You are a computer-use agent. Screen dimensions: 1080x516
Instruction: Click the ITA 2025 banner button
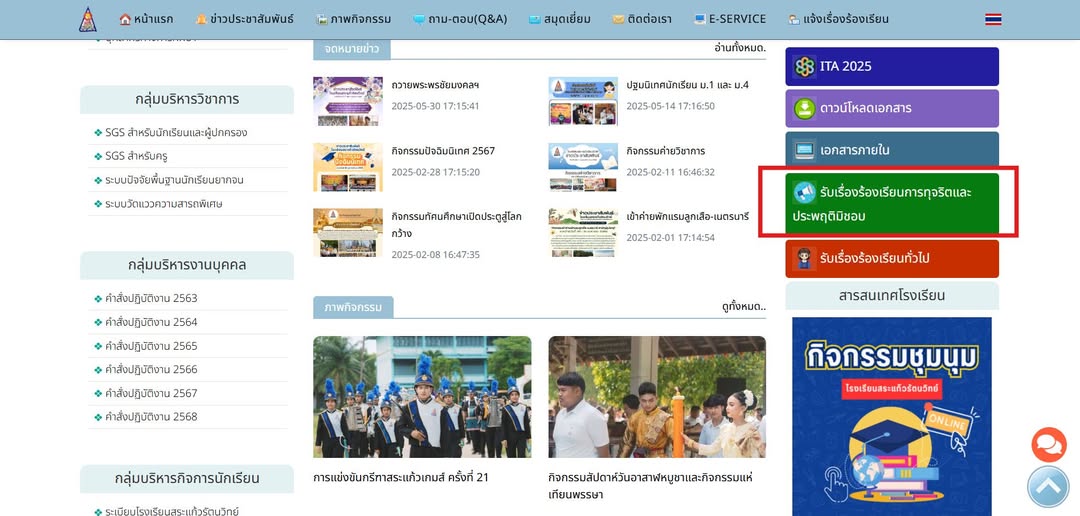tap(892, 66)
